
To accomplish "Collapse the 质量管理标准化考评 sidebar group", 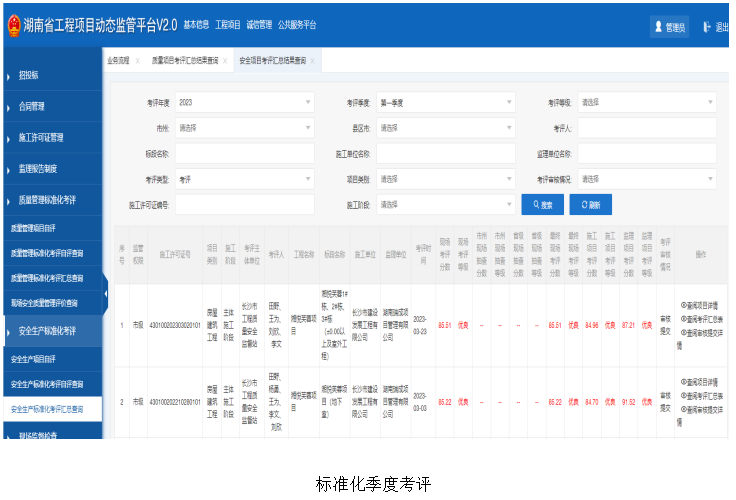I will coord(53,200).
